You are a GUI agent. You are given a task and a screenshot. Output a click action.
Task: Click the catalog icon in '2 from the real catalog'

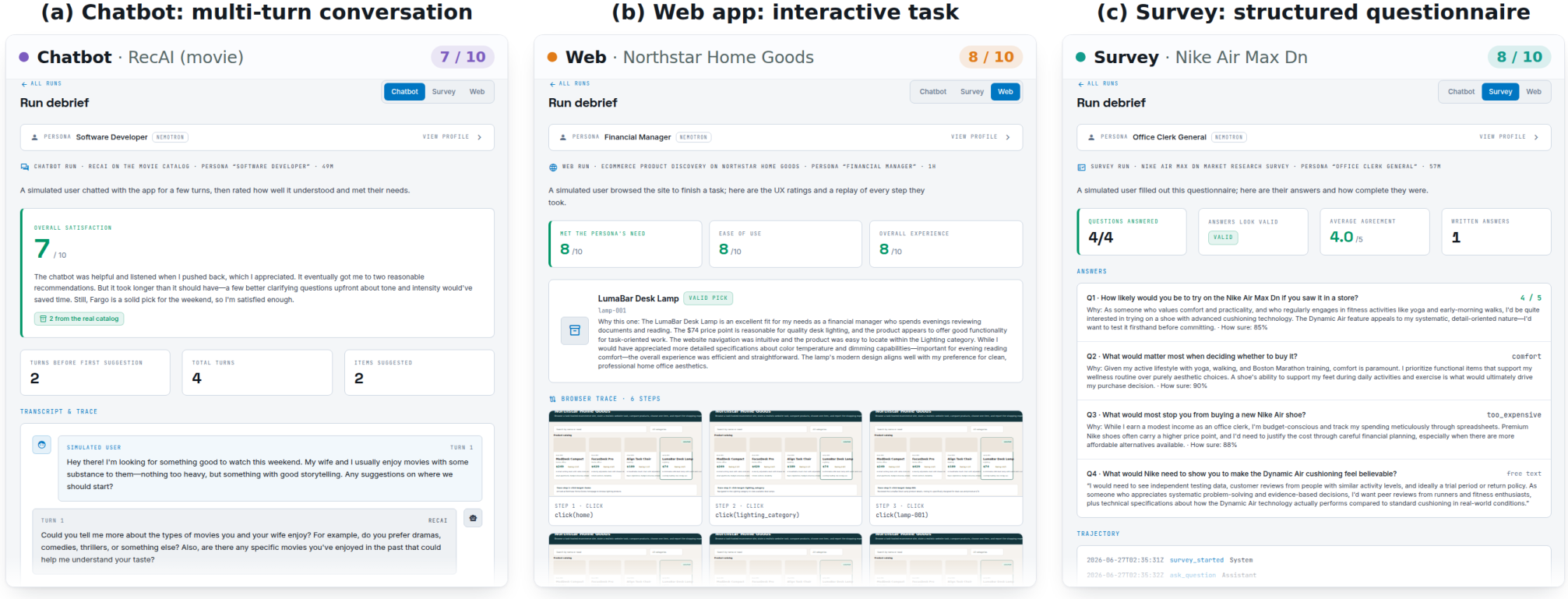[43, 319]
